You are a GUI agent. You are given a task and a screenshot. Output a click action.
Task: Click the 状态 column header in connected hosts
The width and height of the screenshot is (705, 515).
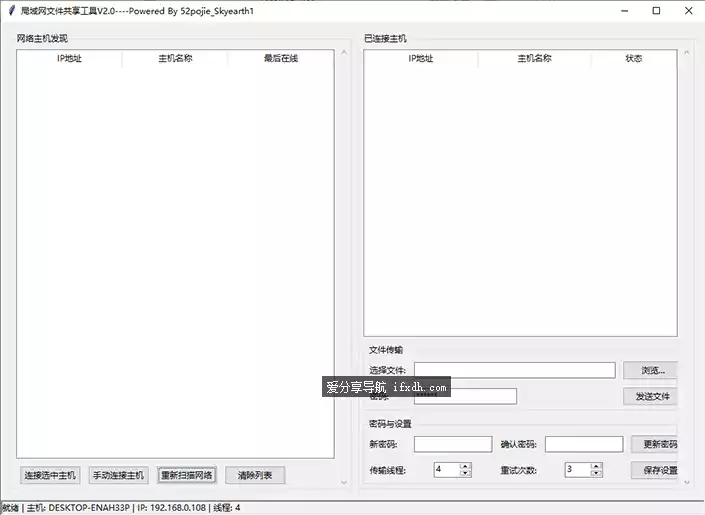click(634, 58)
